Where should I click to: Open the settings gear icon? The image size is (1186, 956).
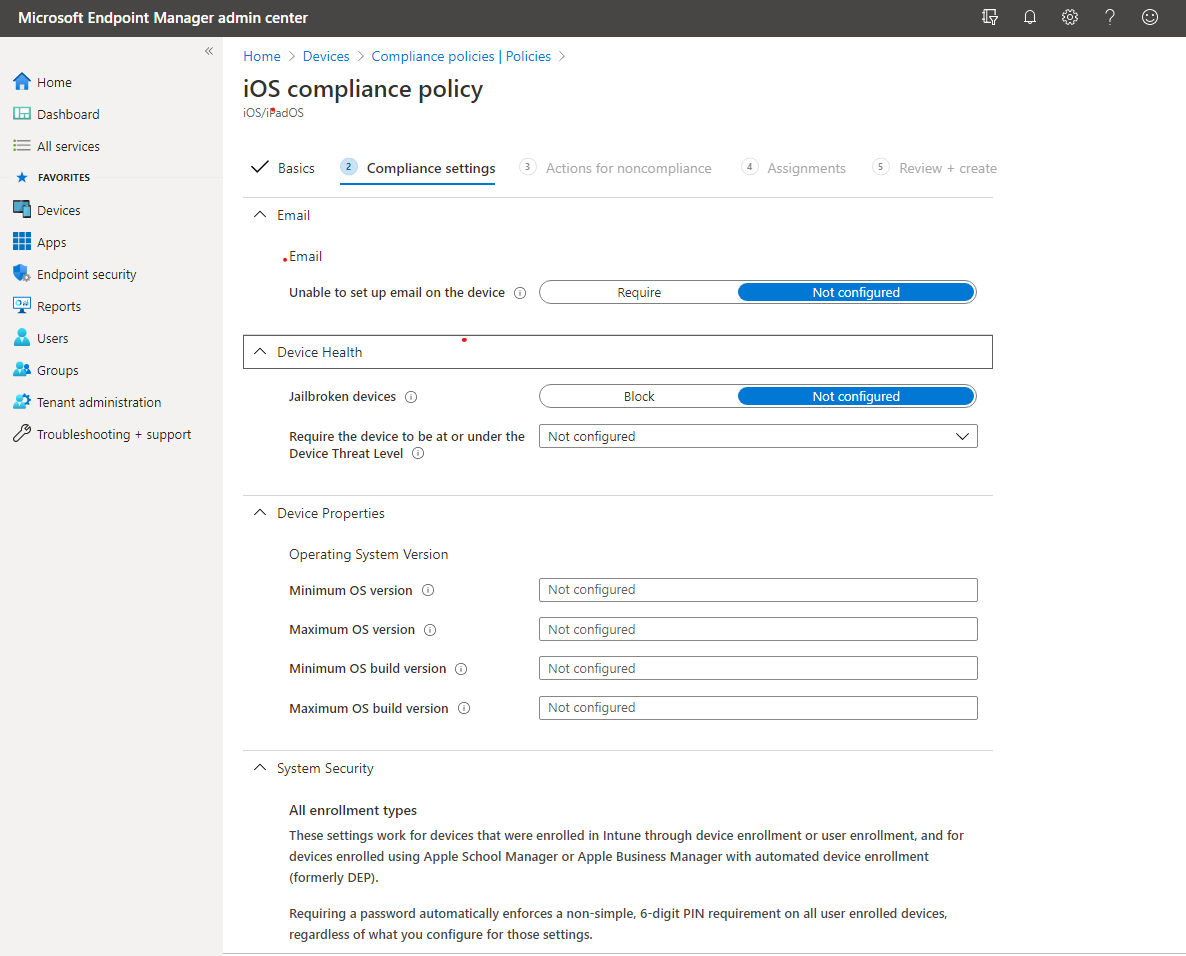1070,17
